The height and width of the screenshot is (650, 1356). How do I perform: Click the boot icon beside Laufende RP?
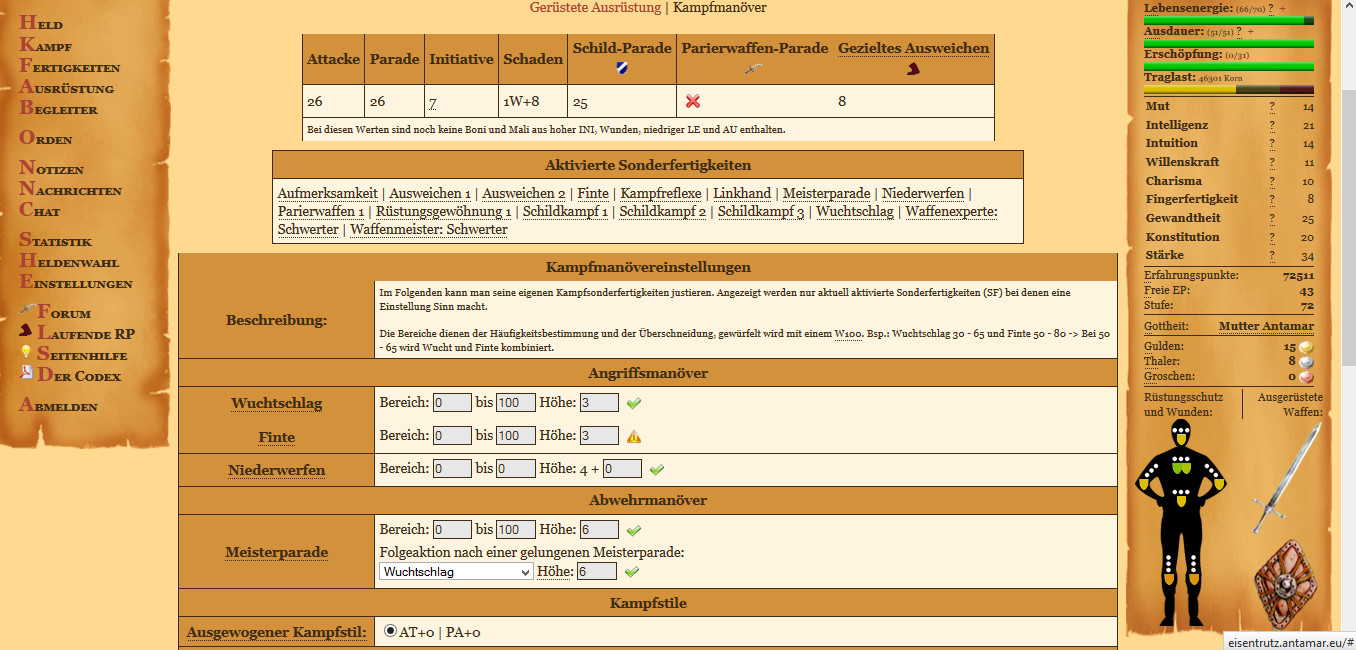tap(27, 331)
